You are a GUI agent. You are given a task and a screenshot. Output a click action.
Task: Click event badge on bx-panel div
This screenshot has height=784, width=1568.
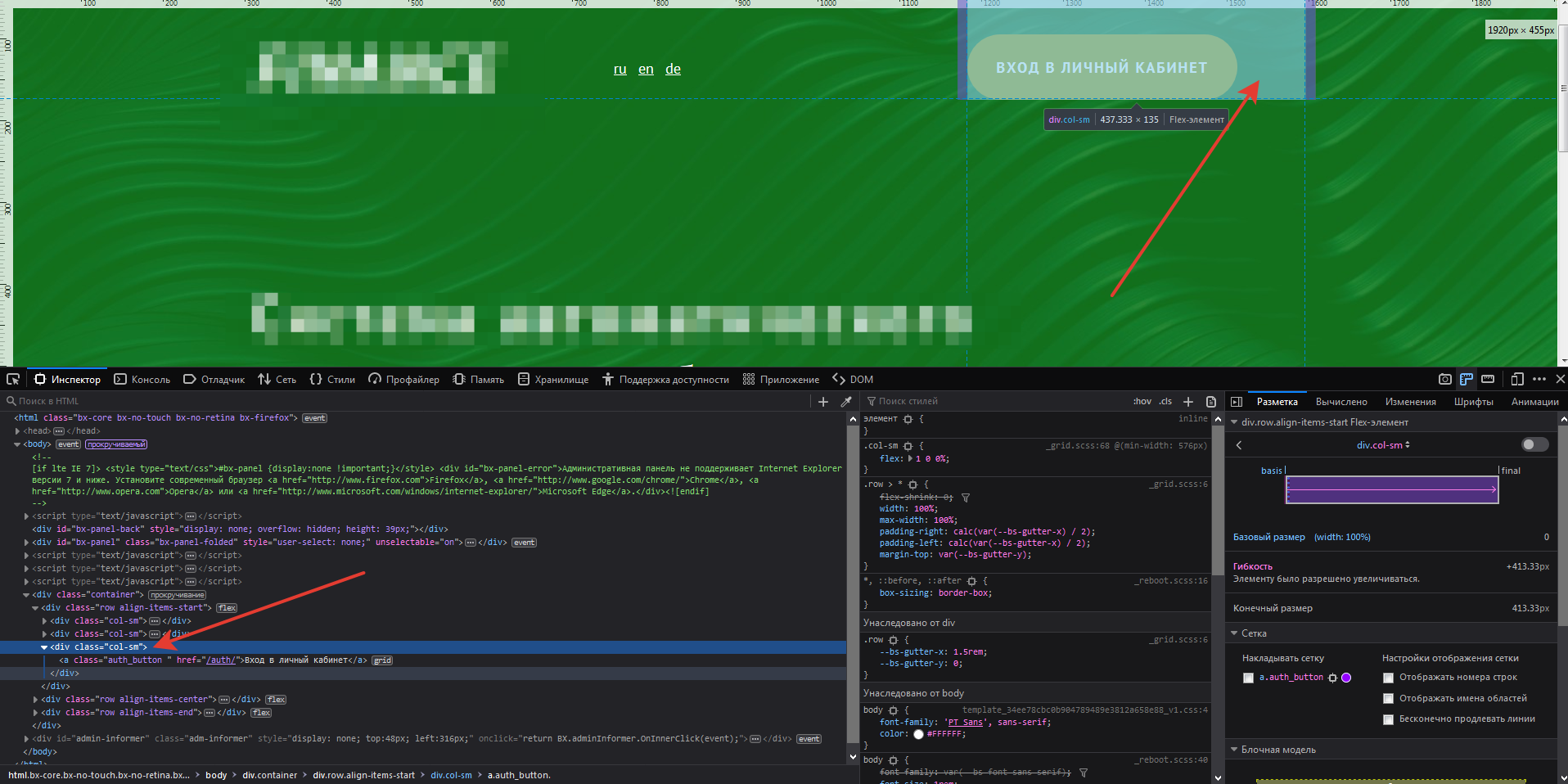(524, 543)
